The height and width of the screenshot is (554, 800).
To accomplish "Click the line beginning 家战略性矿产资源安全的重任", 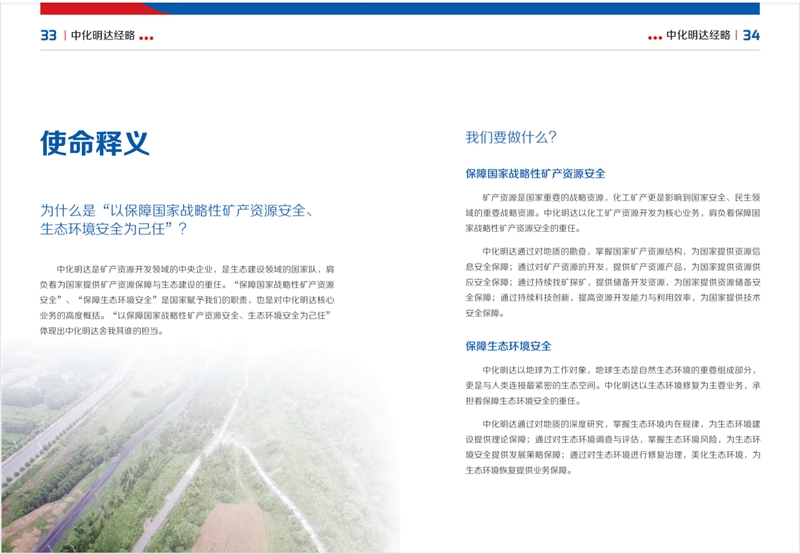I will tap(523, 229).
